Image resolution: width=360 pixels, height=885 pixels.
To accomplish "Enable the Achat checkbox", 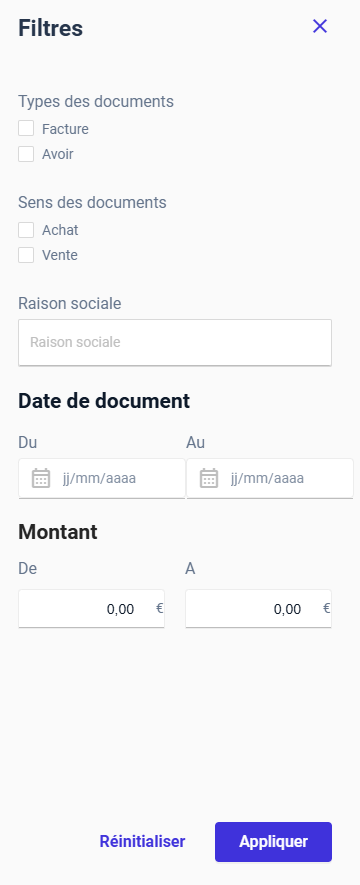I will coord(26,230).
